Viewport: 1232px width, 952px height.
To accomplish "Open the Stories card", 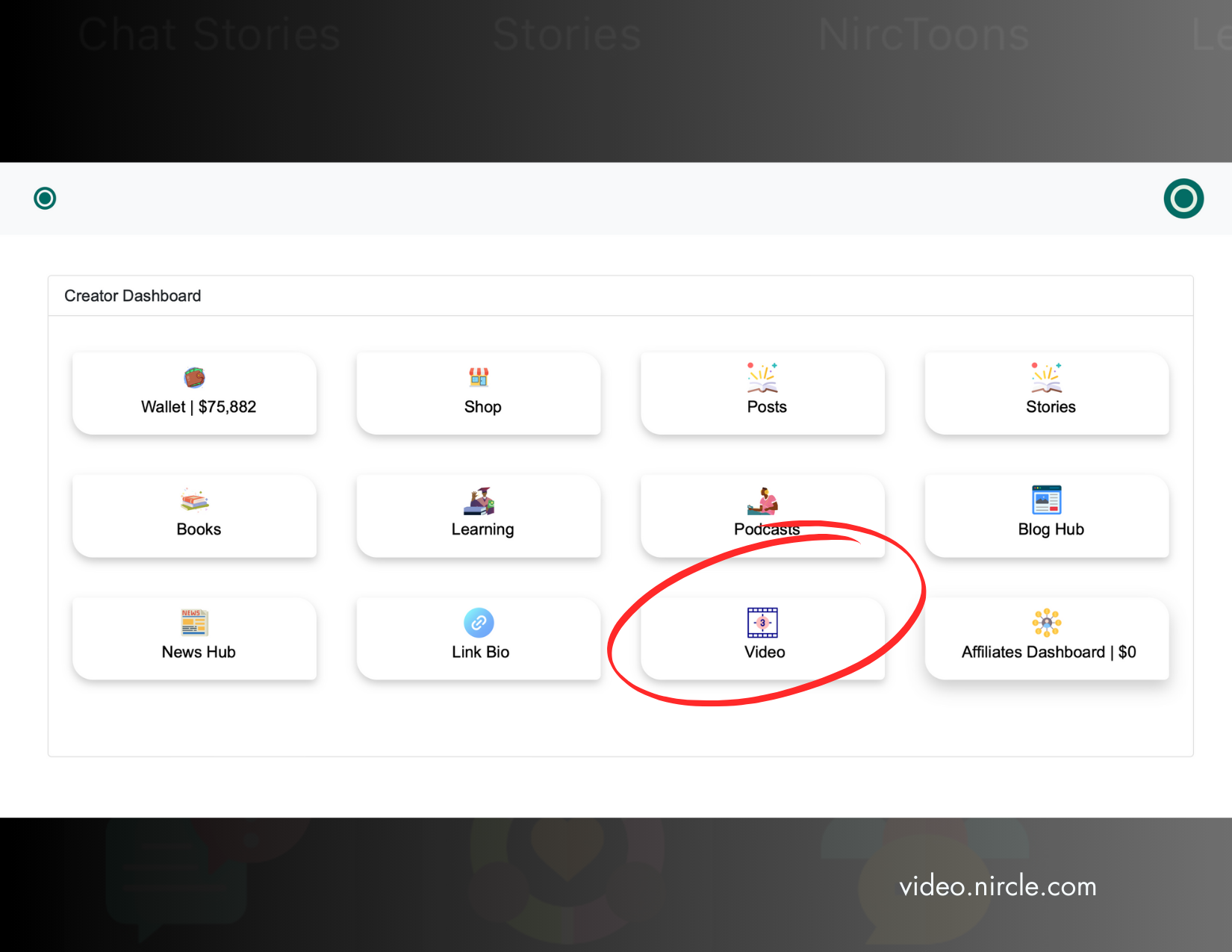I will click(1046, 393).
